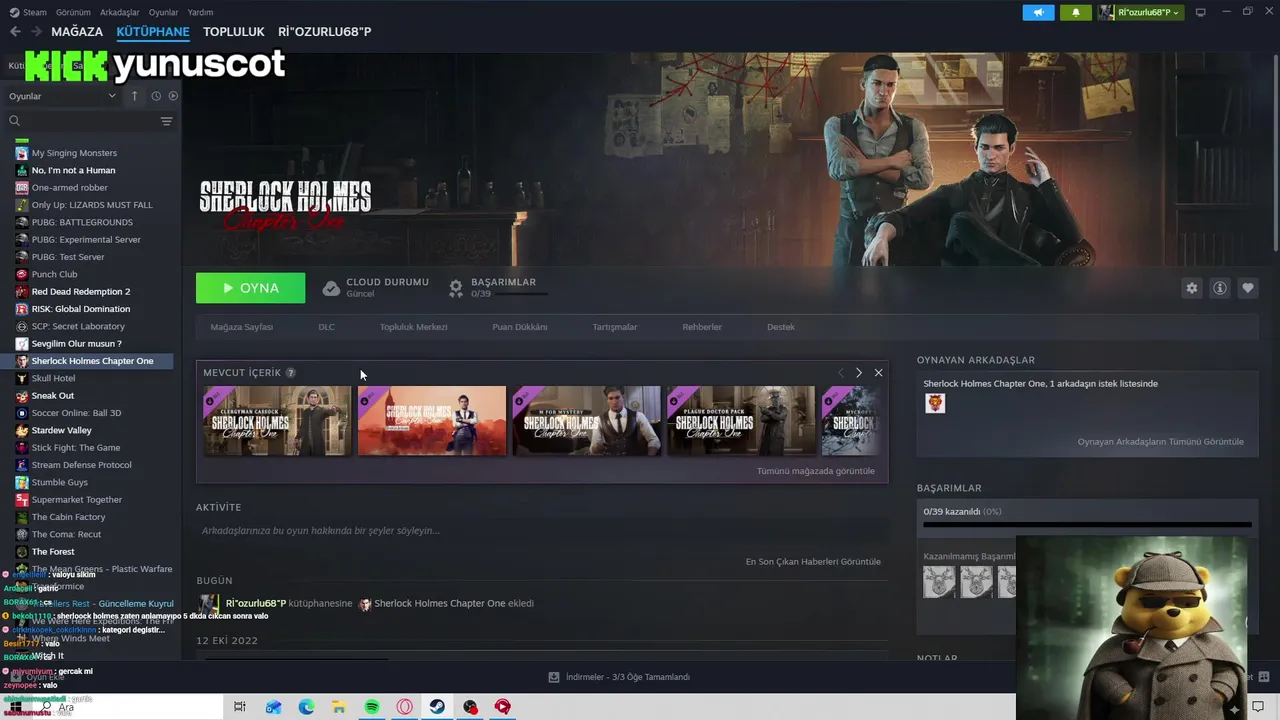Switch to Big Picture mode icon
The image size is (1280, 720).
1200,12
